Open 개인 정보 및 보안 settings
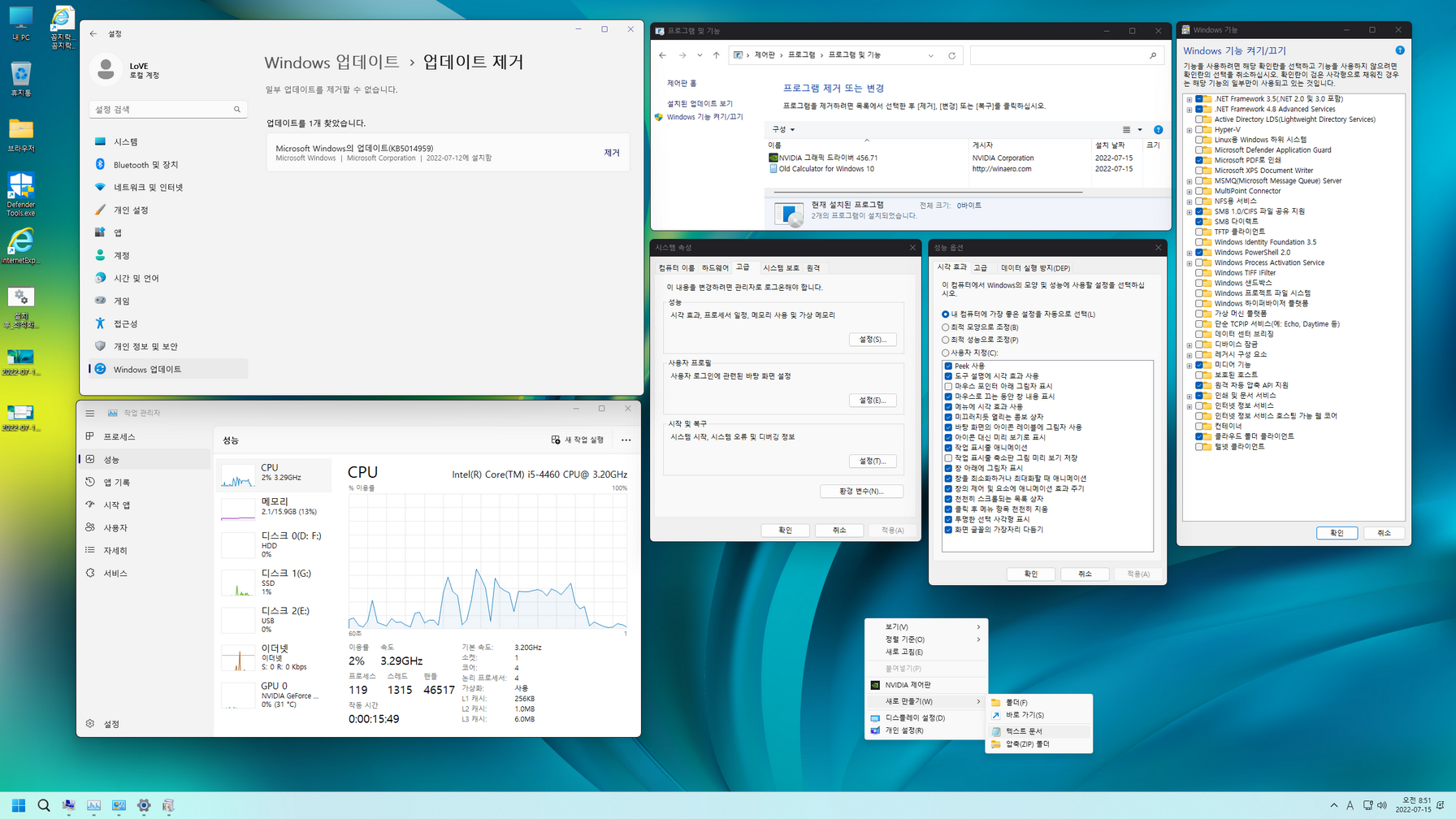The width and height of the screenshot is (1456, 819). [x=167, y=346]
